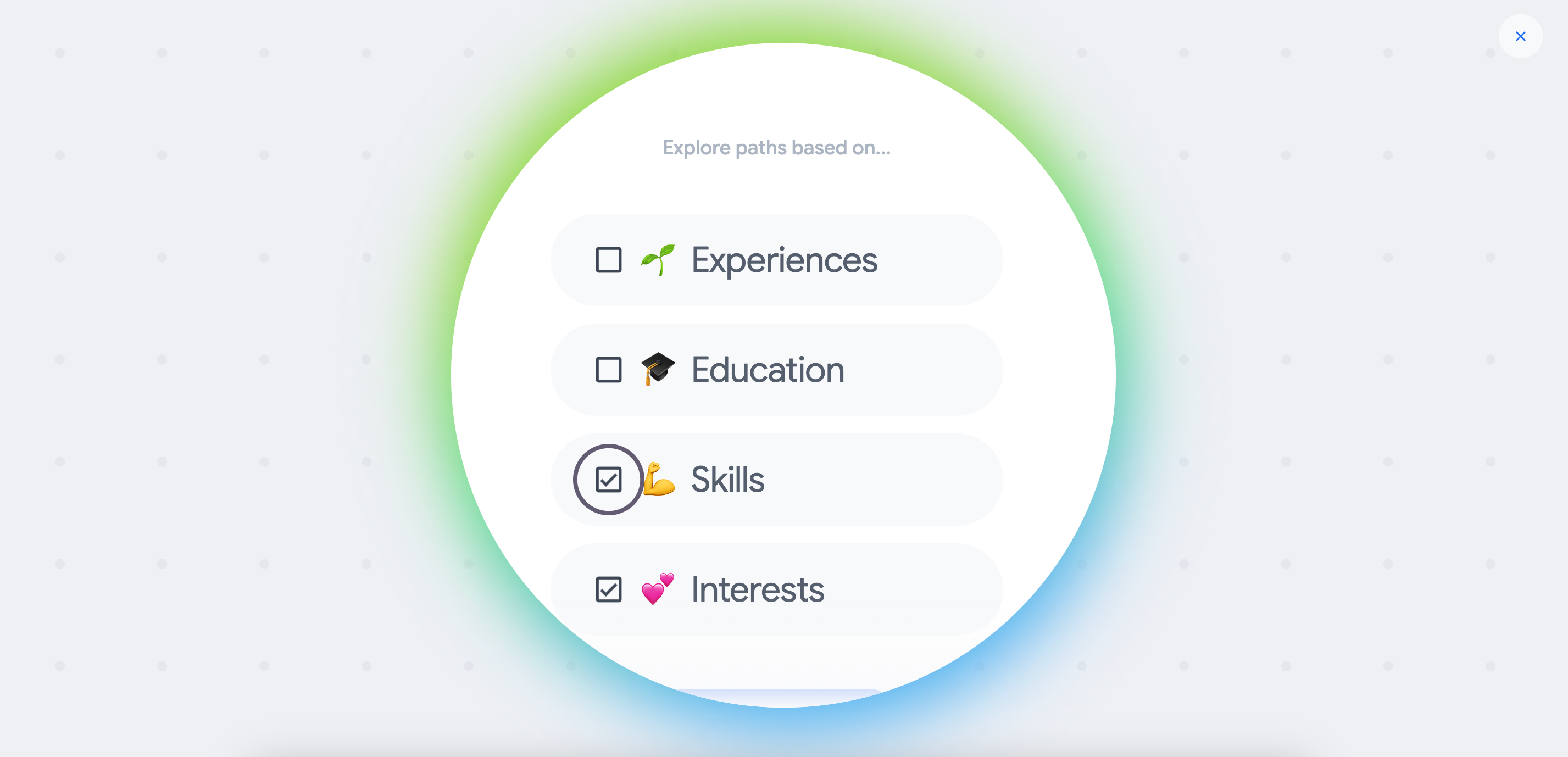Enable the Education checkbox
The width and height of the screenshot is (1568, 757).
pos(608,369)
